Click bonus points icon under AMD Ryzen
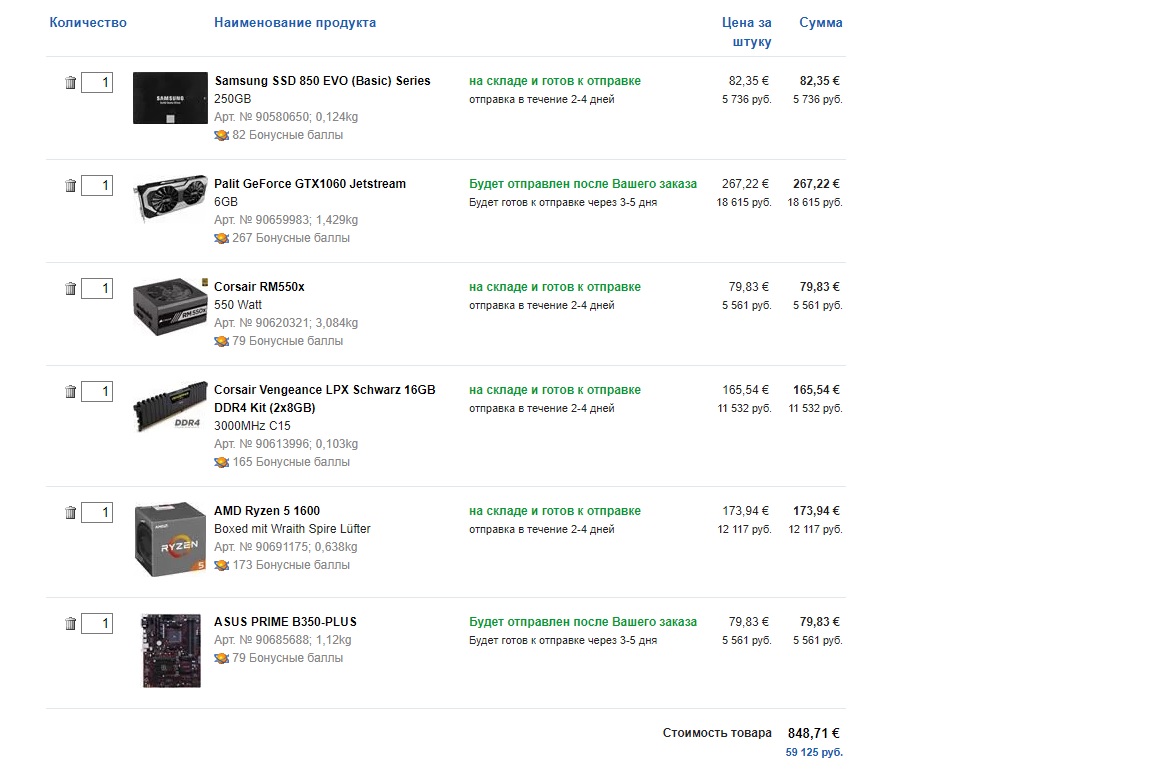Image resolution: width=1152 pixels, height=772 pixels. coord(221,565)
